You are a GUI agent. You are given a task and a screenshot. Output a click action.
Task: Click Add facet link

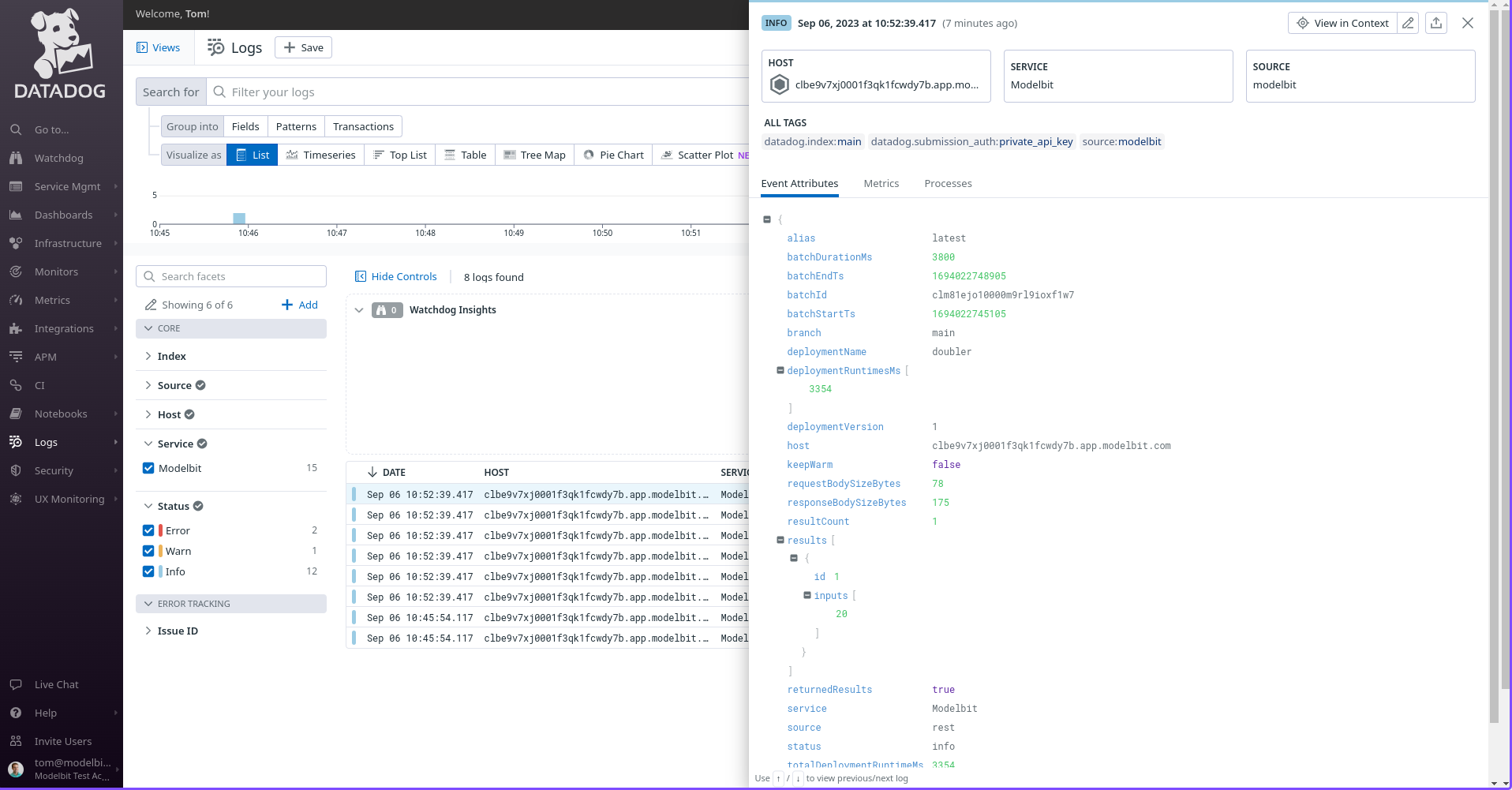coord(300,305)
